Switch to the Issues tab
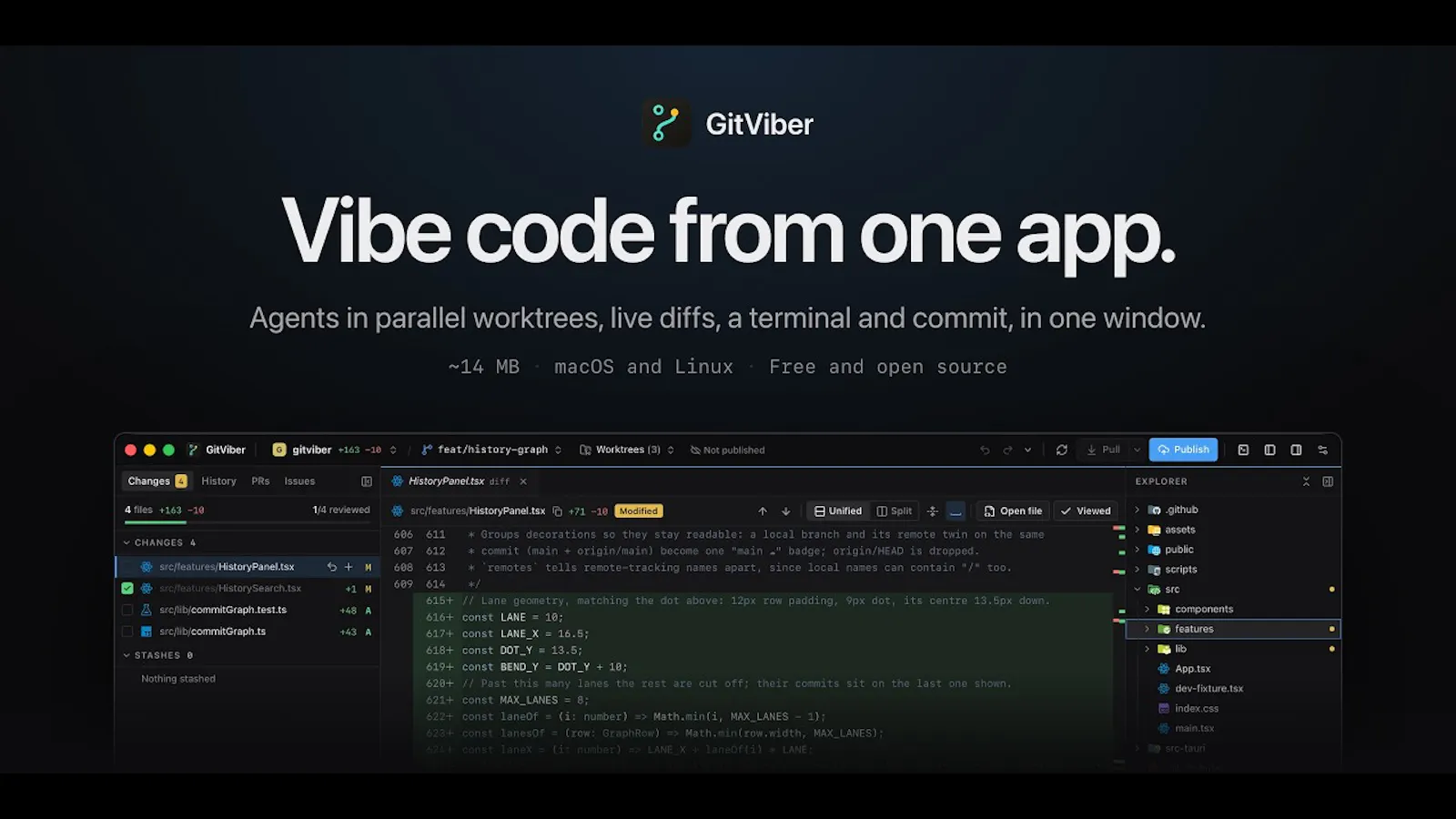 point(299,481)
